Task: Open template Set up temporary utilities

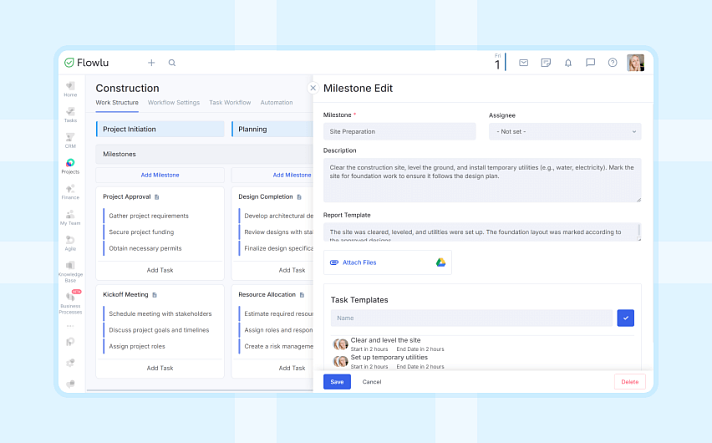Action: (x=389, y=357)
